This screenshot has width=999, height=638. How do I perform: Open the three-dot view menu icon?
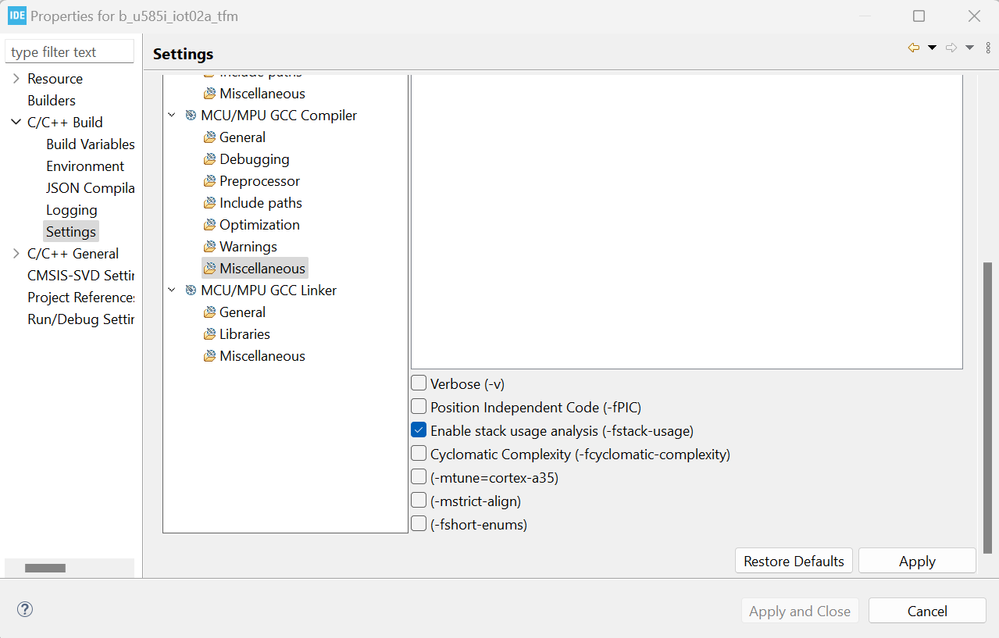click(x=988, y=48)
